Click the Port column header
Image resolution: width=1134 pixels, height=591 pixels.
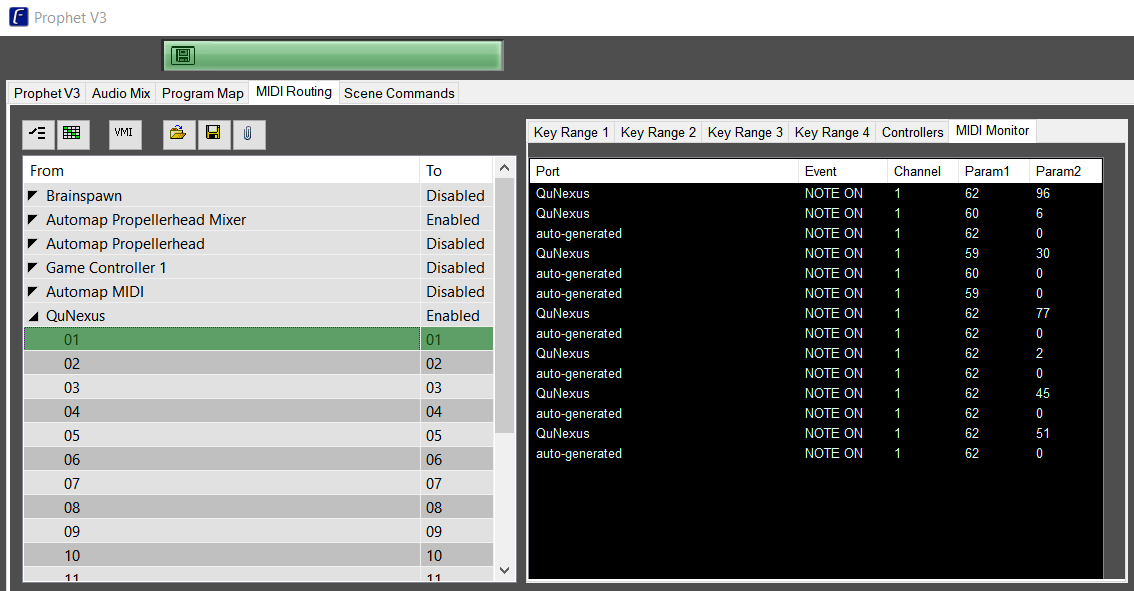pyautogui.click(x=663, y=171)
